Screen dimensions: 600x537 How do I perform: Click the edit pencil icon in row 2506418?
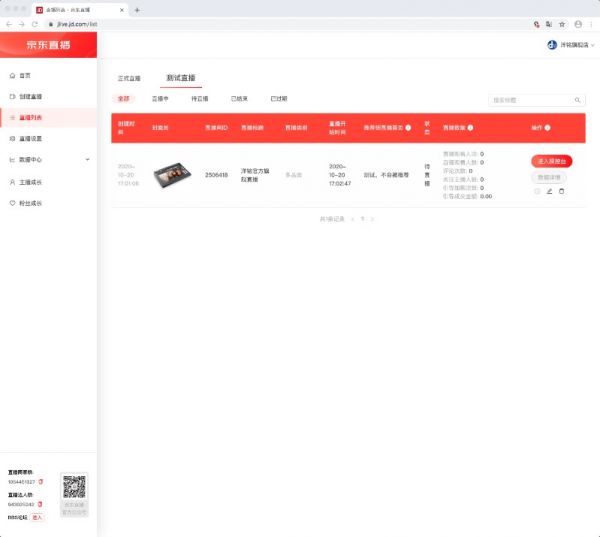(x=549, y=191)
